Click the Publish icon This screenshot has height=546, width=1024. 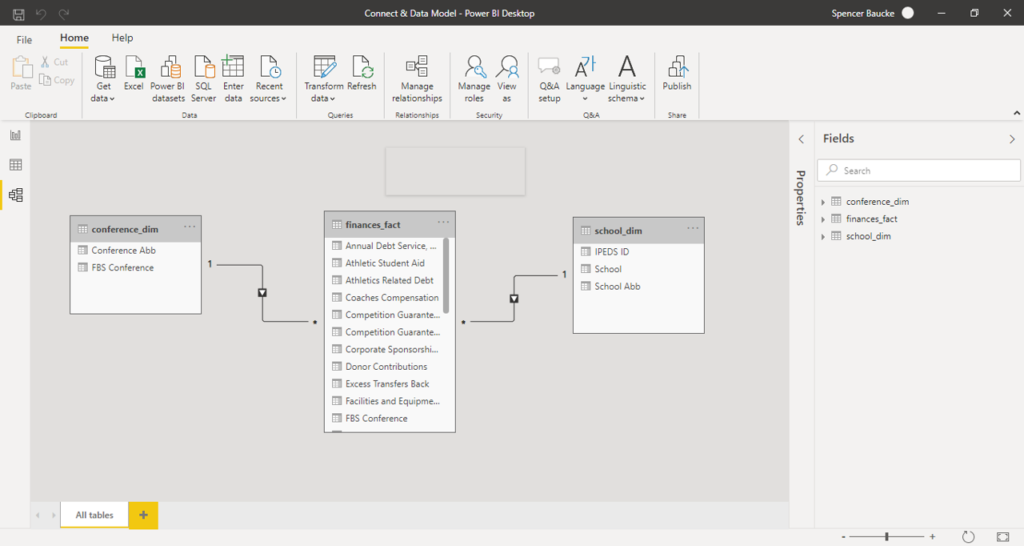[x=677, y=69]
